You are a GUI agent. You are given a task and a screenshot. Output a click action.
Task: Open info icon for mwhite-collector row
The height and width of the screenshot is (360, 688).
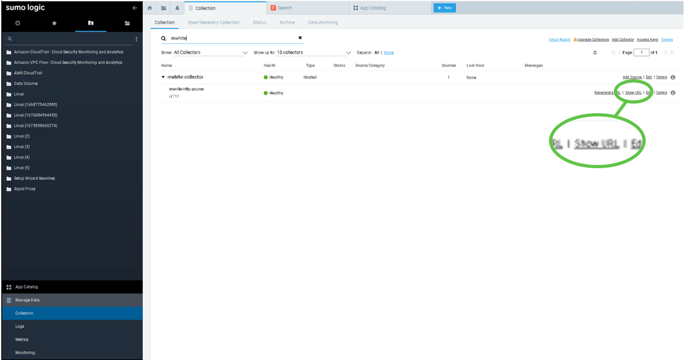673,77
